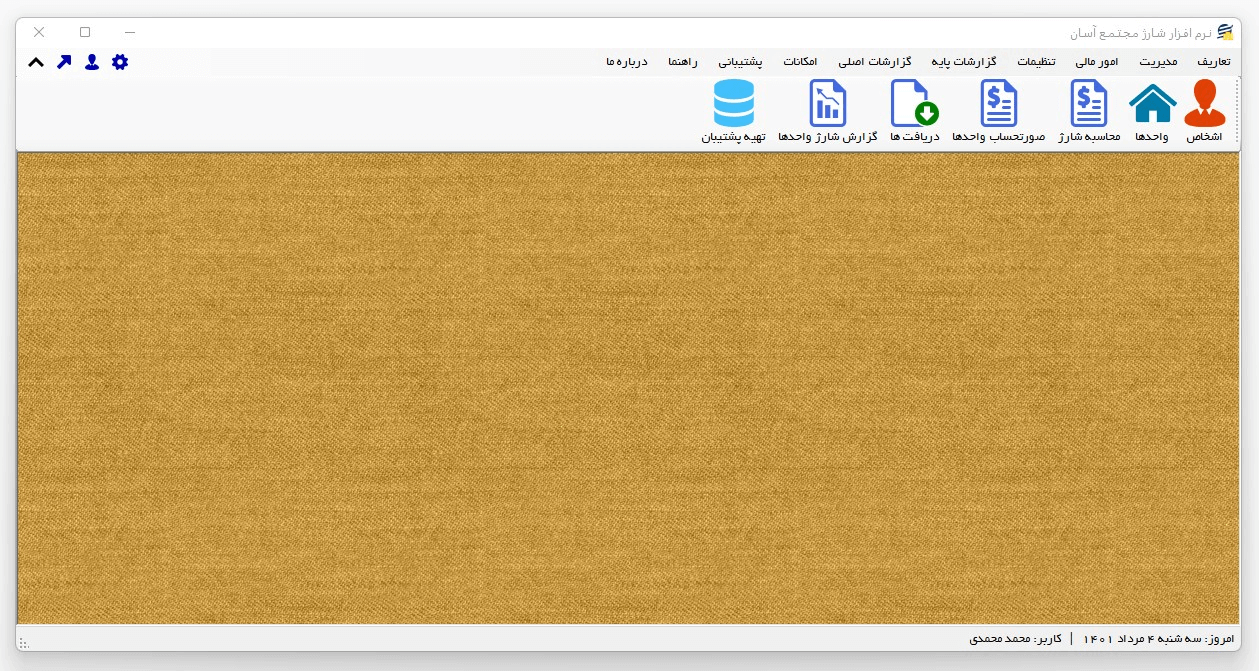Open the گزارشات اصلی menu
1259x671 pixels.
point(874,62)
